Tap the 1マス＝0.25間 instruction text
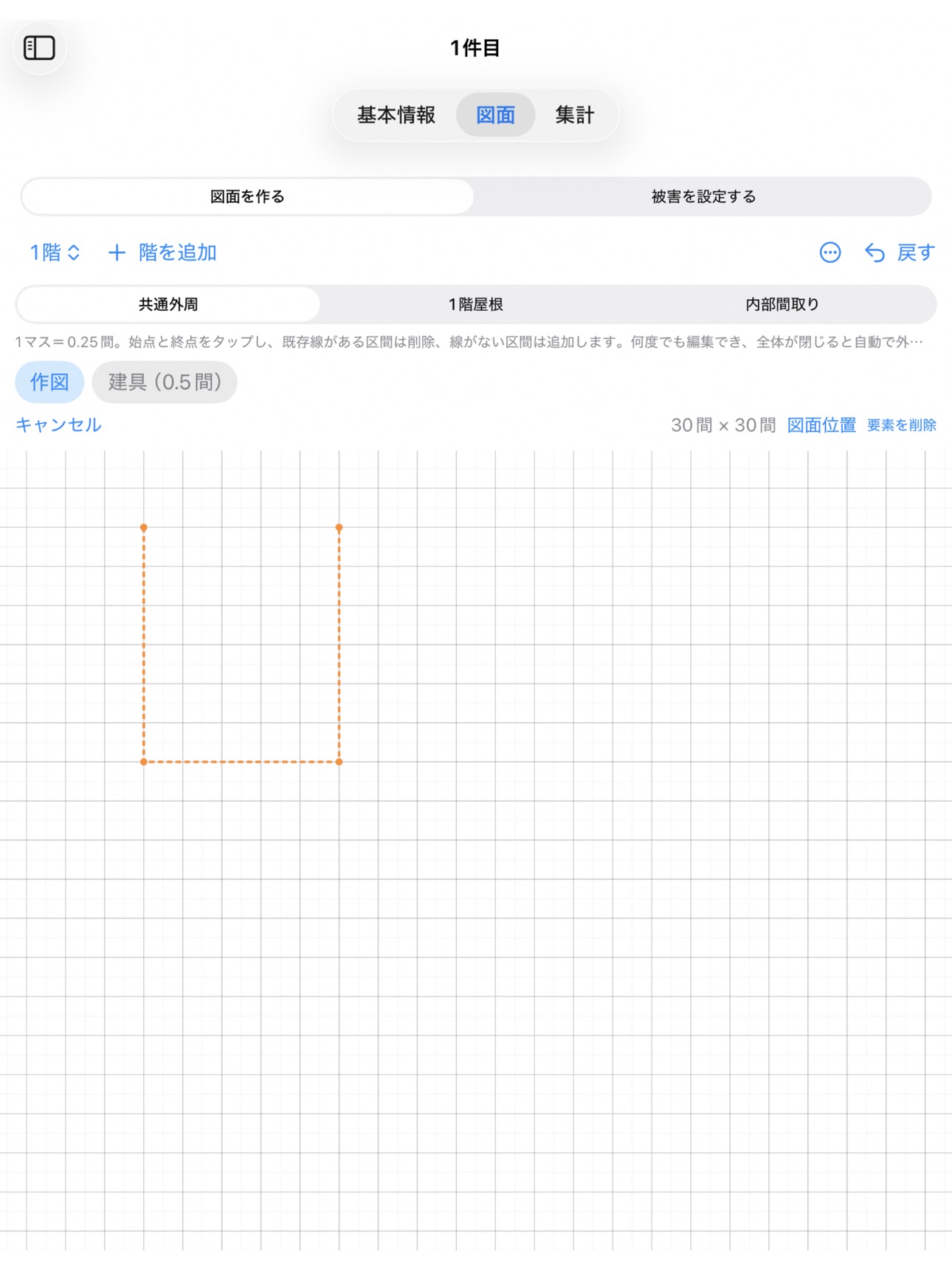 click(x=469, y=342)
